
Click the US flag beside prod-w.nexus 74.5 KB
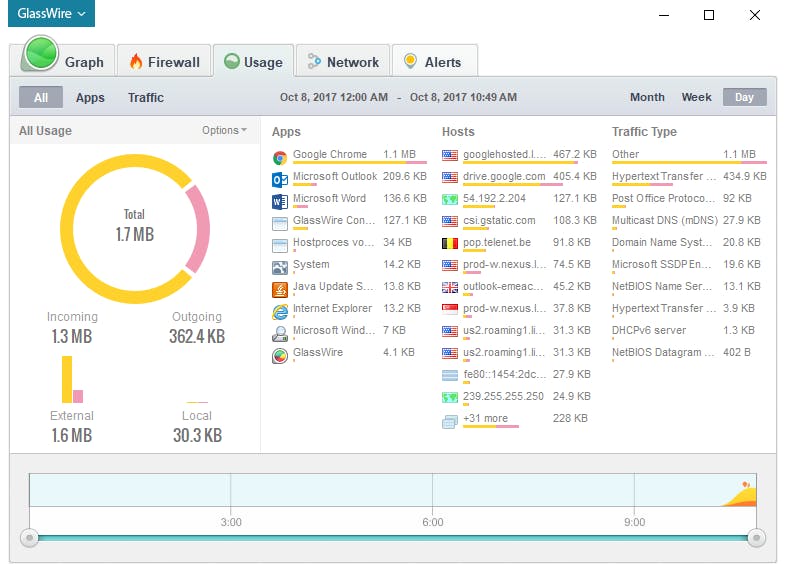(450, 266)
